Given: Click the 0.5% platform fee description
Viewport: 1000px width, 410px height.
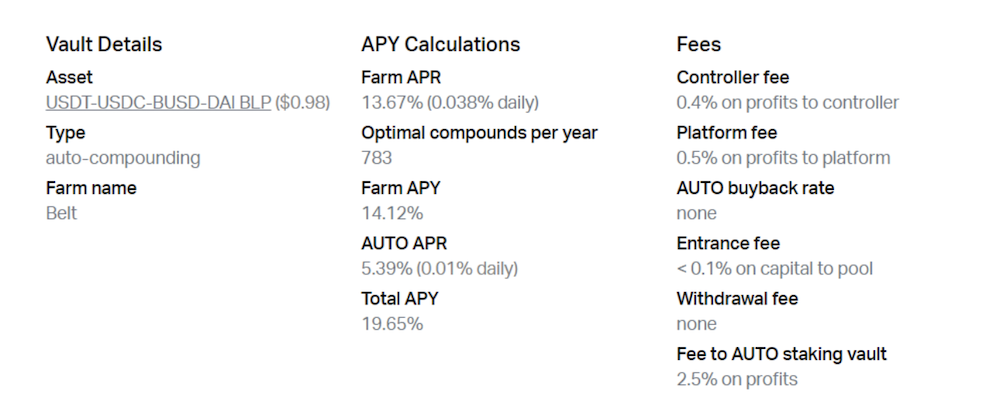Looking at the screenshot, I should click(x=783, y=158).
